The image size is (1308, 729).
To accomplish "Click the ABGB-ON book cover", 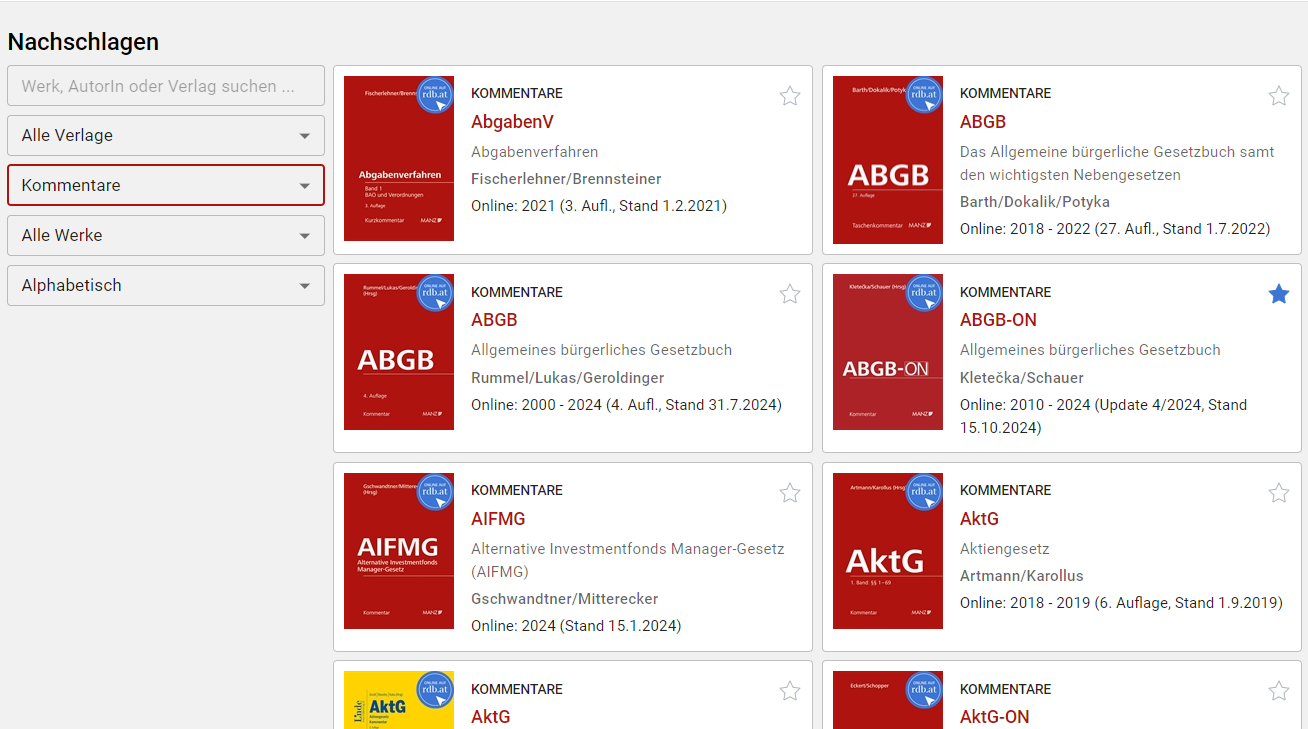I will [x=888, y=352].
